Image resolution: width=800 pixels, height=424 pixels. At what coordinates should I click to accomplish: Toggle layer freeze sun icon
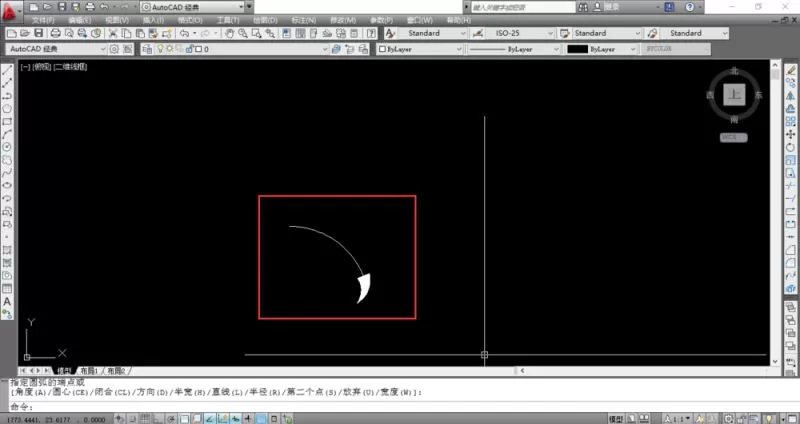(169, 49)
